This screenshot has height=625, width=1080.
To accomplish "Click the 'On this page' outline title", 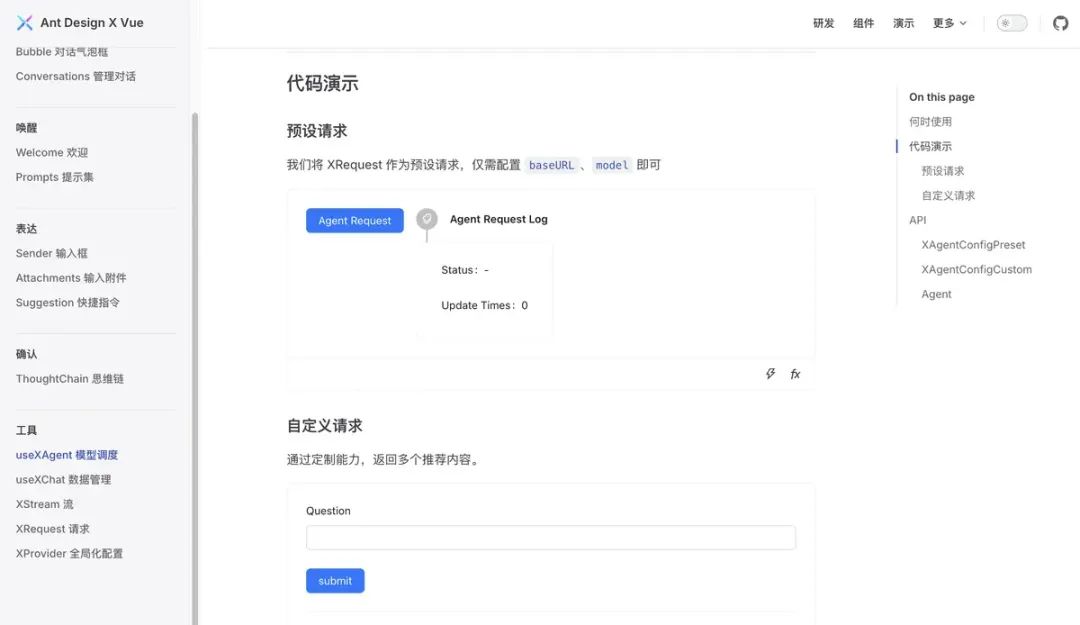I will (942, 97).
